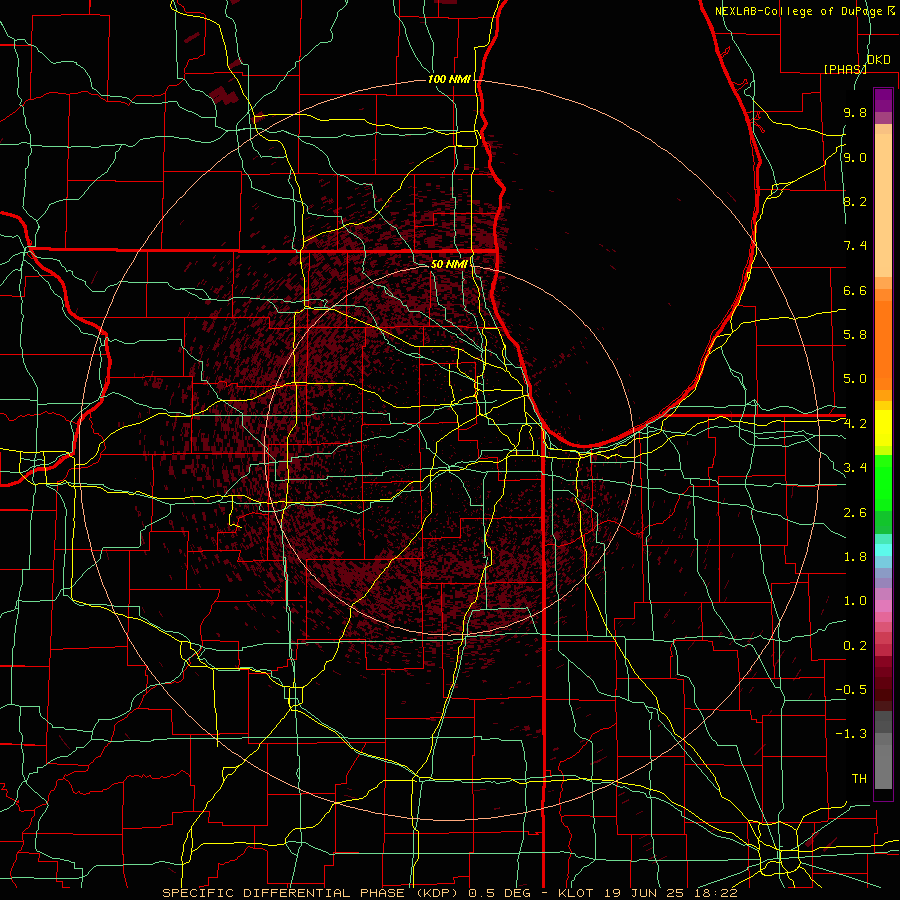Screen dimensions: 900x900
Task: Click the -0.5 scale value
Action: (x=851, y=690)
